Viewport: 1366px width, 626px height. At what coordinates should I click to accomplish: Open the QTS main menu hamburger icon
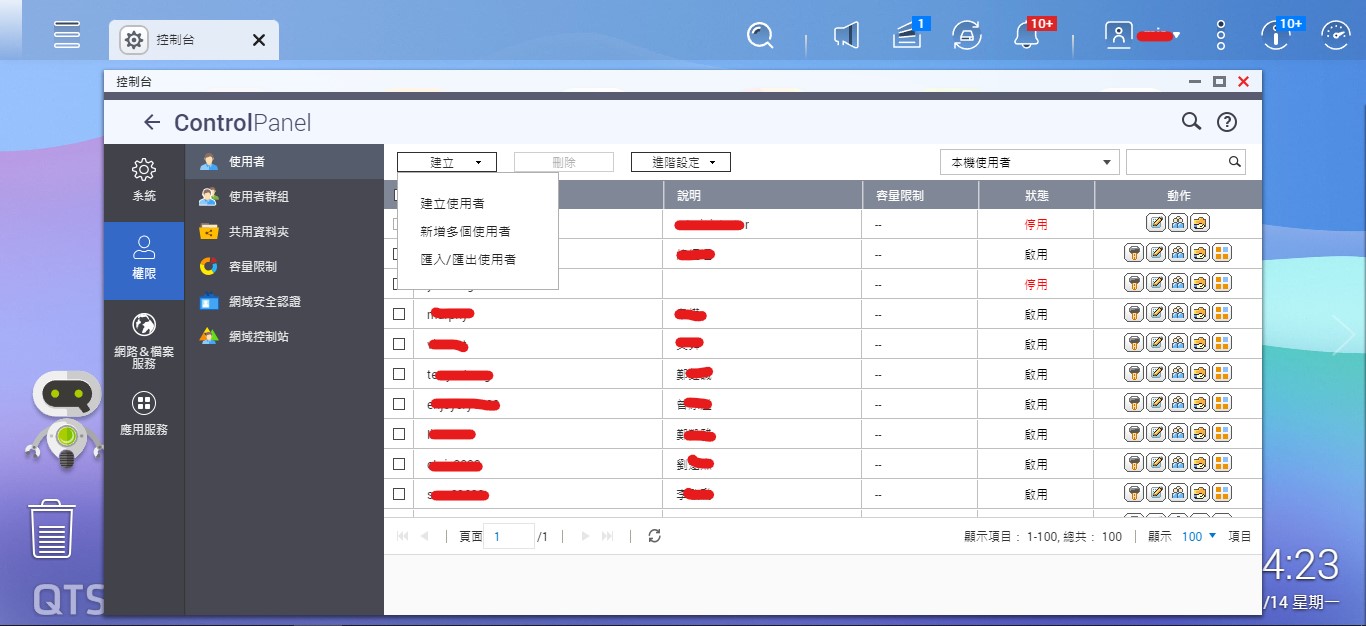tap(67, 35)
